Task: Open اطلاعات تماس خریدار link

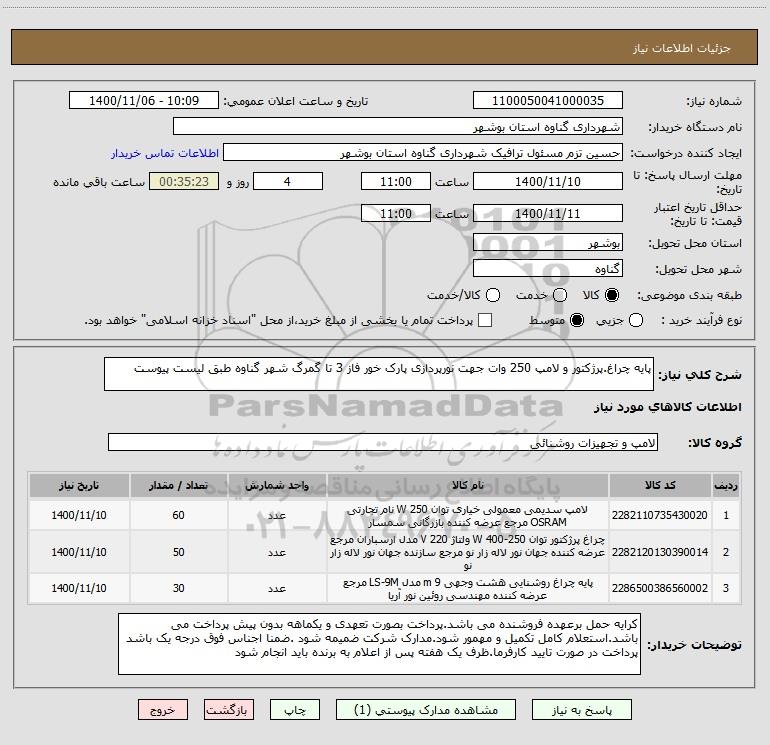Action: (x=165, y=153)
